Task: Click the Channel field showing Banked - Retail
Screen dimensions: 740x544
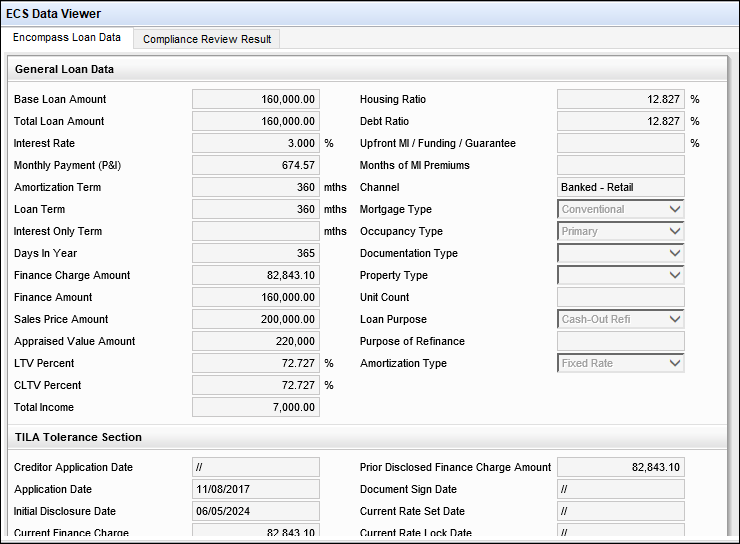Action: pos(621,187)
